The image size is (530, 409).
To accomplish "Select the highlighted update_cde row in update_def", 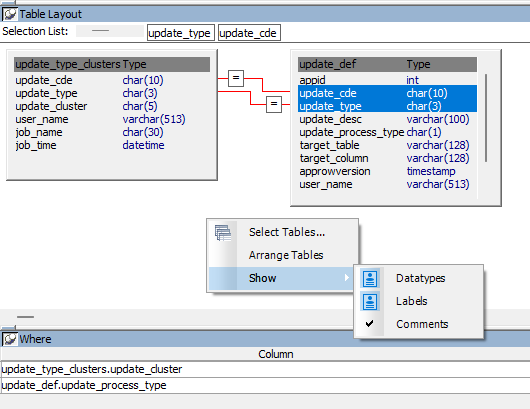I will 387,93.
